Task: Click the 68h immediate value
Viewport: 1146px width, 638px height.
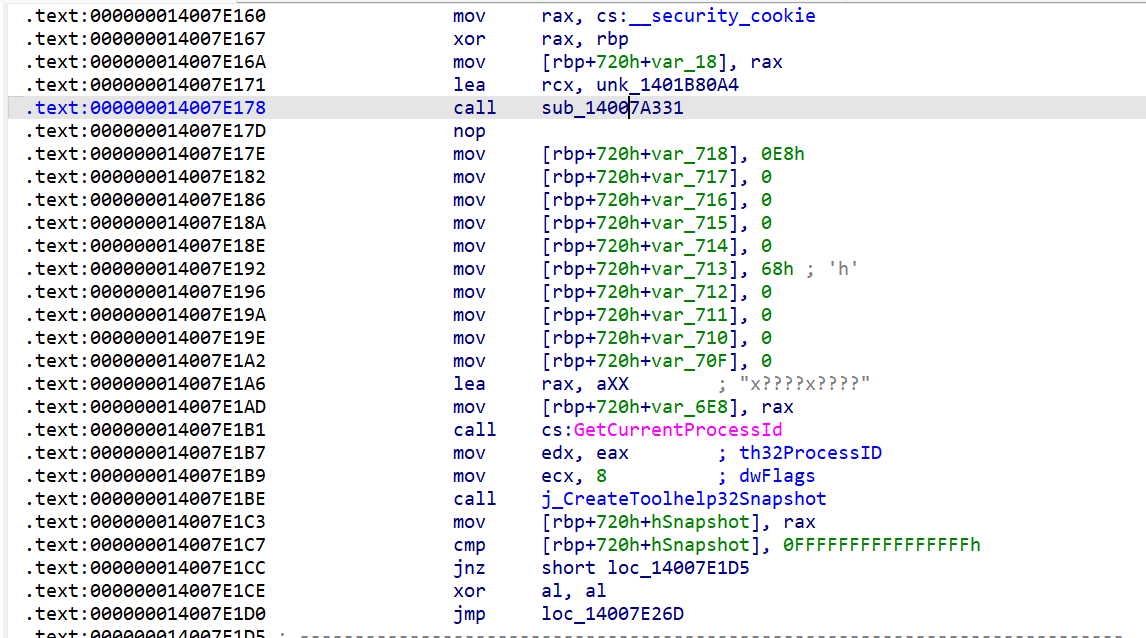Action: pyautogui.click(x=777, y=269)
